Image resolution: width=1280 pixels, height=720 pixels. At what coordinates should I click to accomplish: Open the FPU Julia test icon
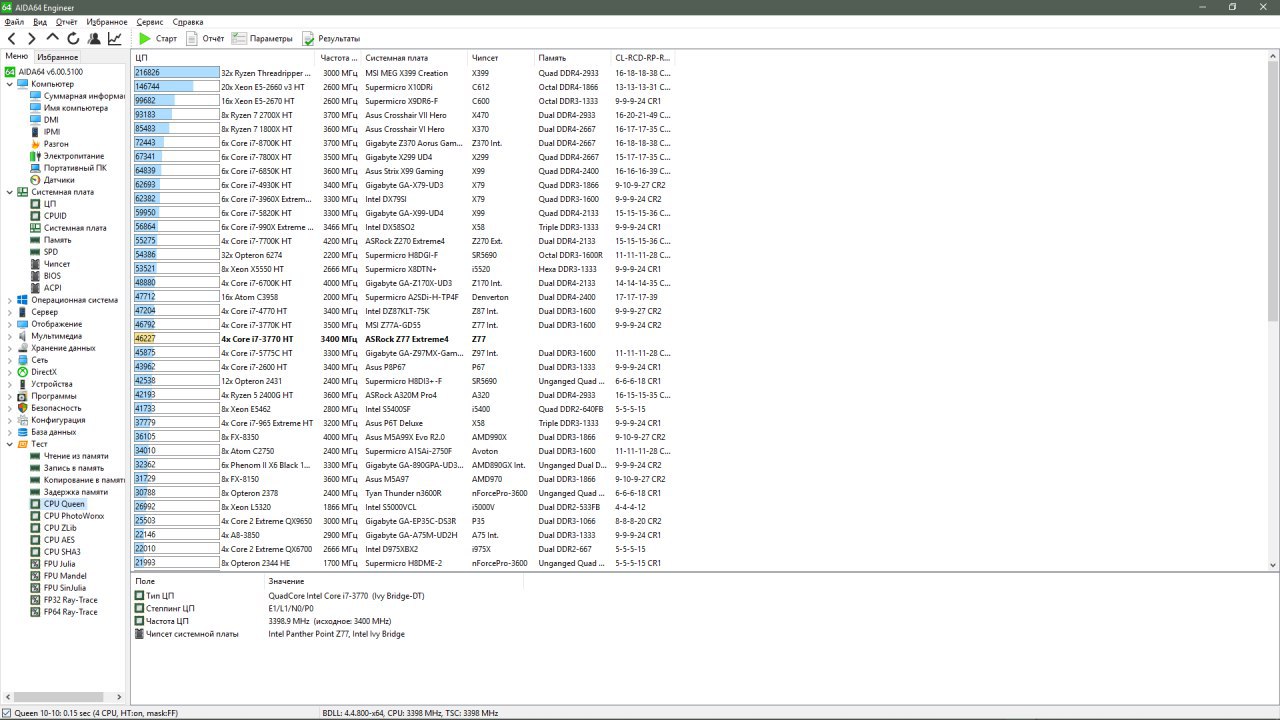coord(35,564)
